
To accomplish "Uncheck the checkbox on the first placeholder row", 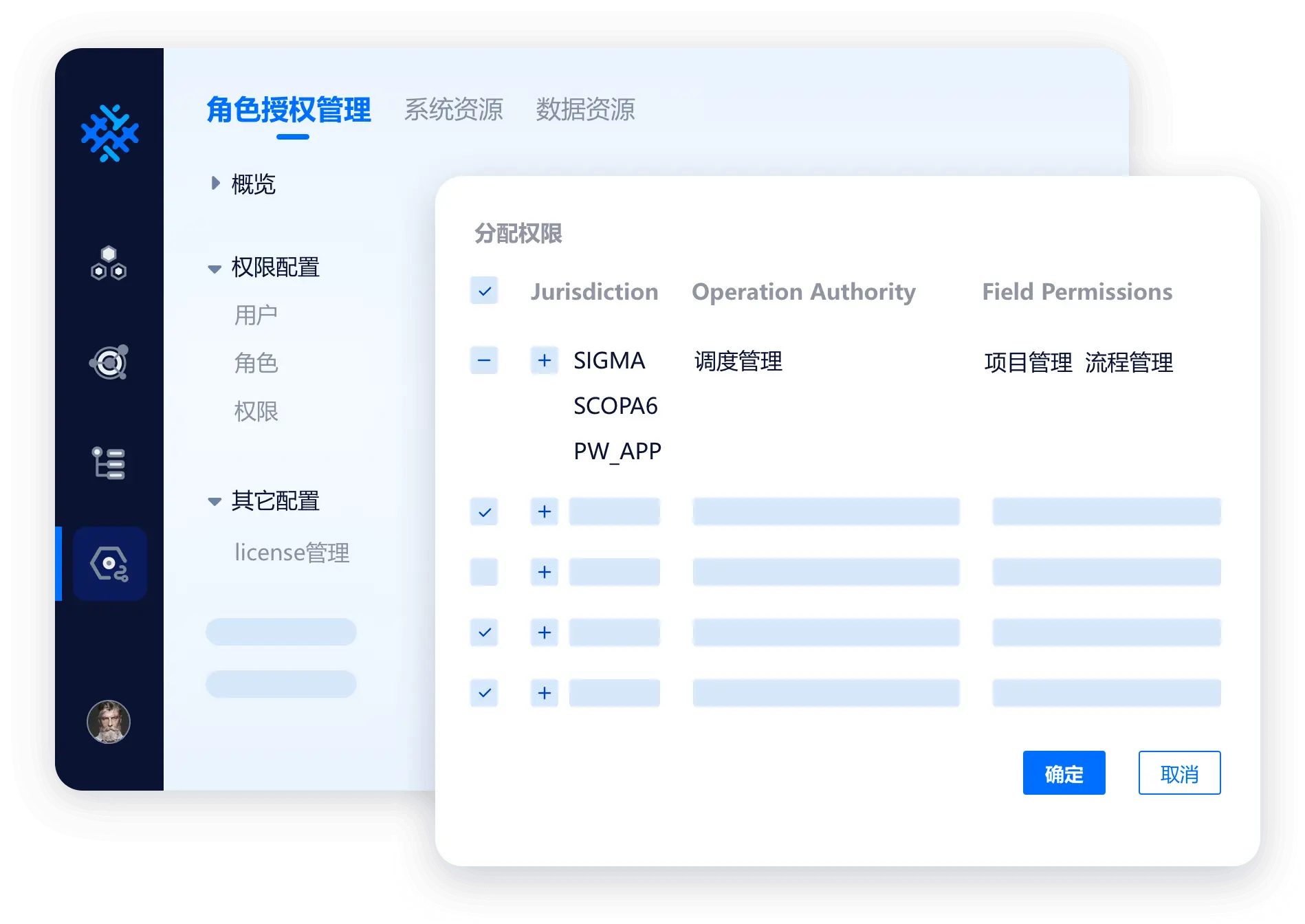I will 484,511.
